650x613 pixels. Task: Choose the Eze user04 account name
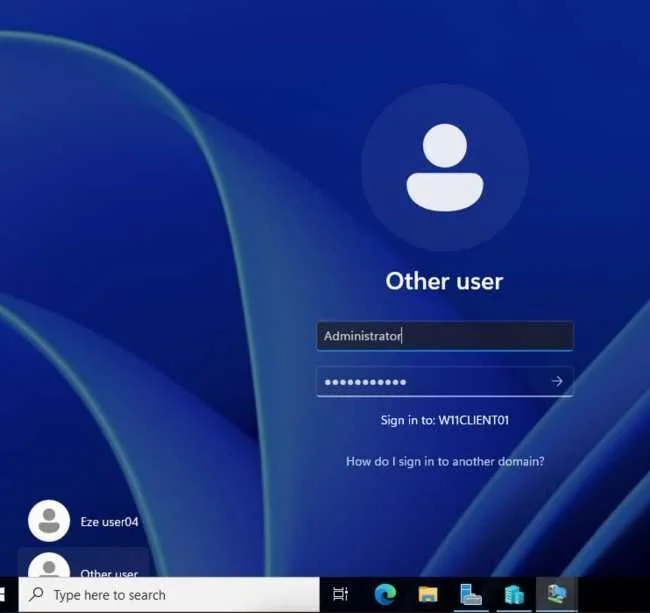tap(109, 522)
